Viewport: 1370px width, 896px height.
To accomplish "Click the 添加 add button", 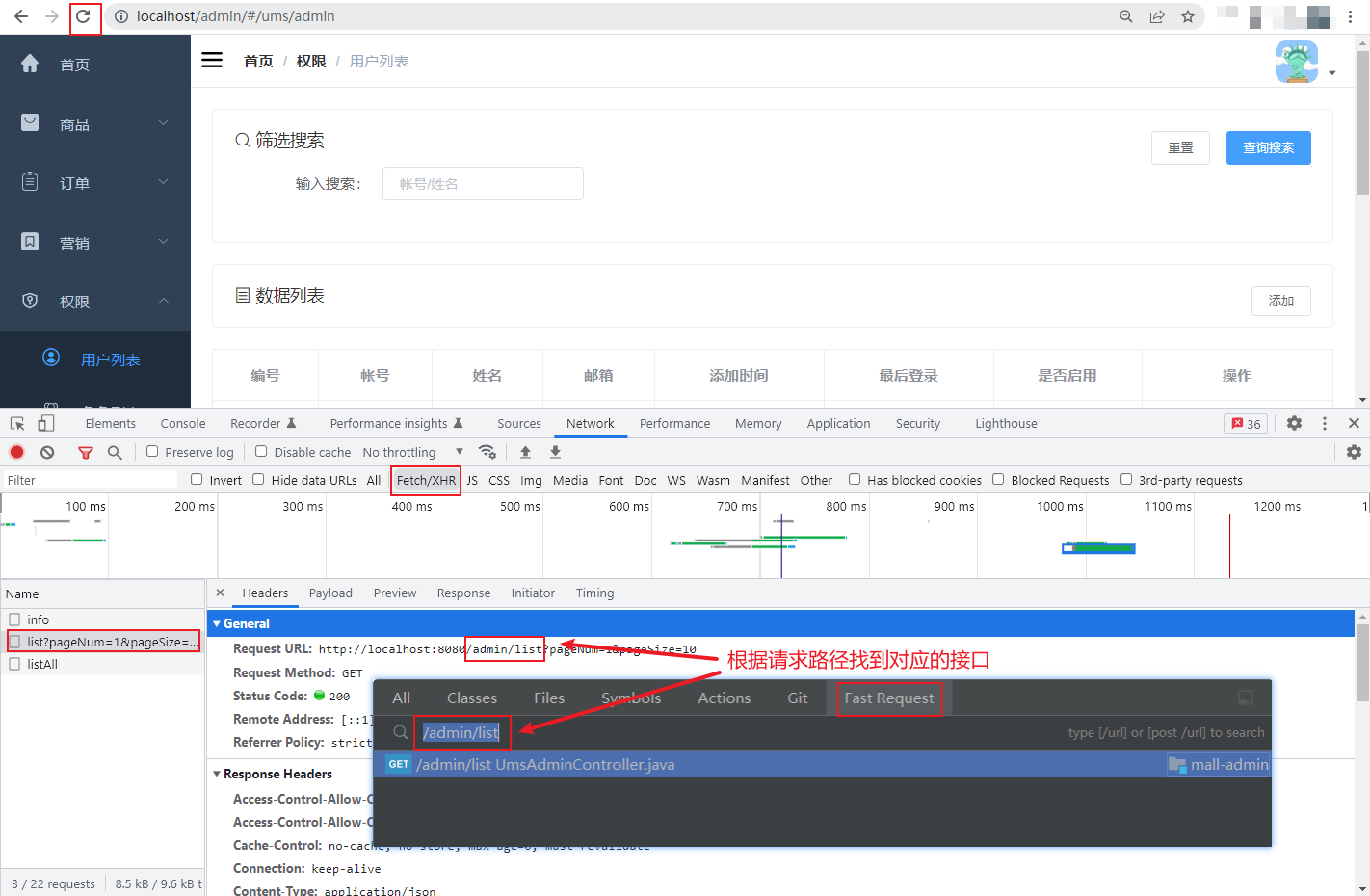I will point(1281,301).
